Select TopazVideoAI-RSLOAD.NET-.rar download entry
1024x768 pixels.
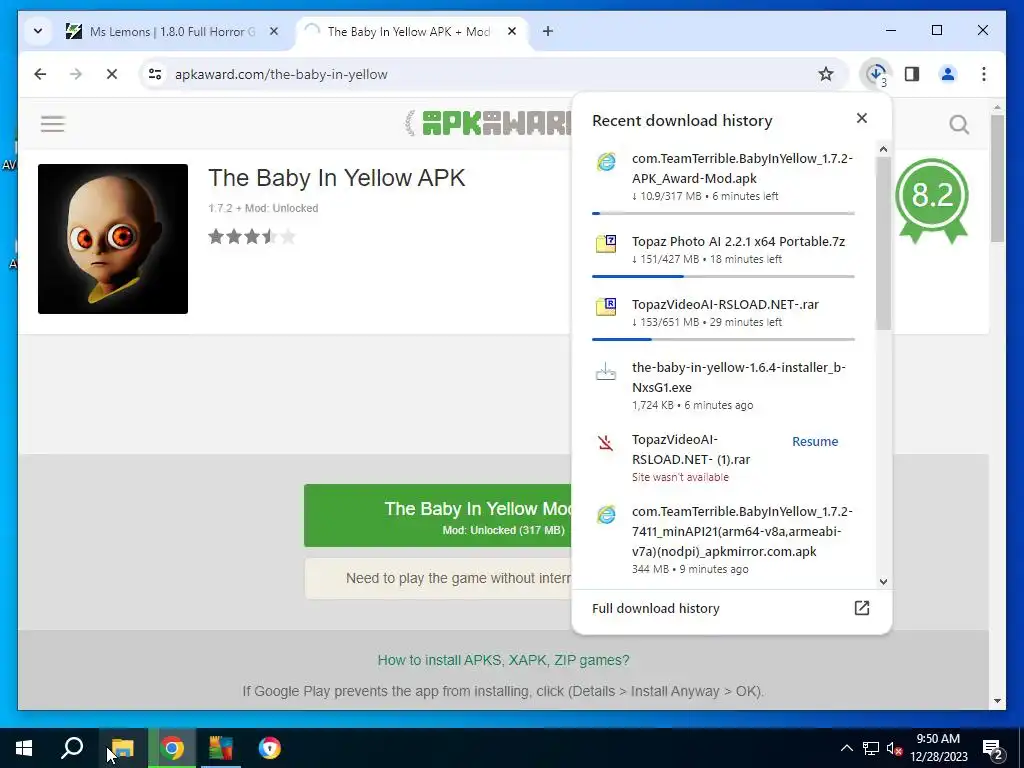724,312
